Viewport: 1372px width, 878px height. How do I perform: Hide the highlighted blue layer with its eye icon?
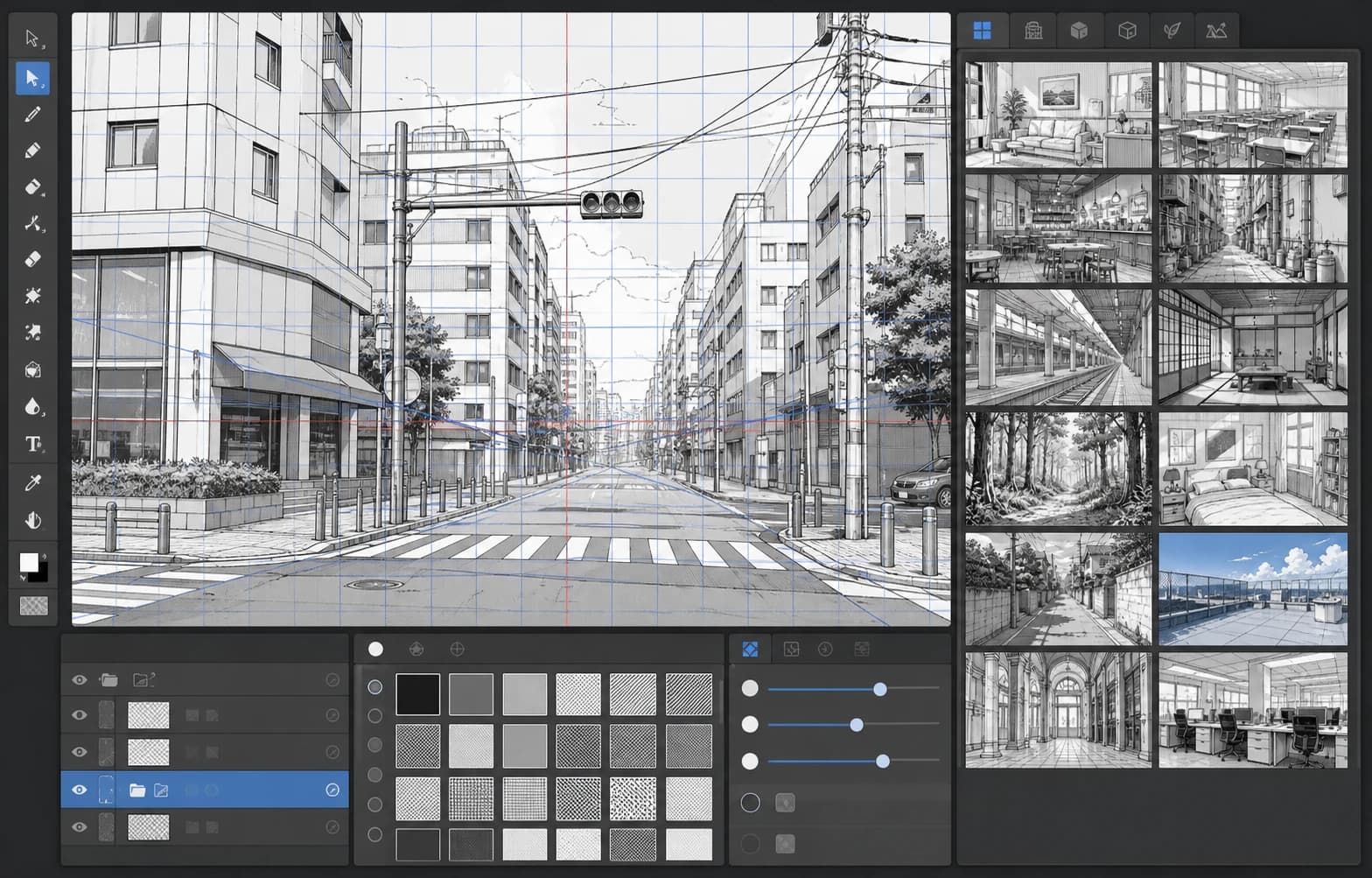80,790
